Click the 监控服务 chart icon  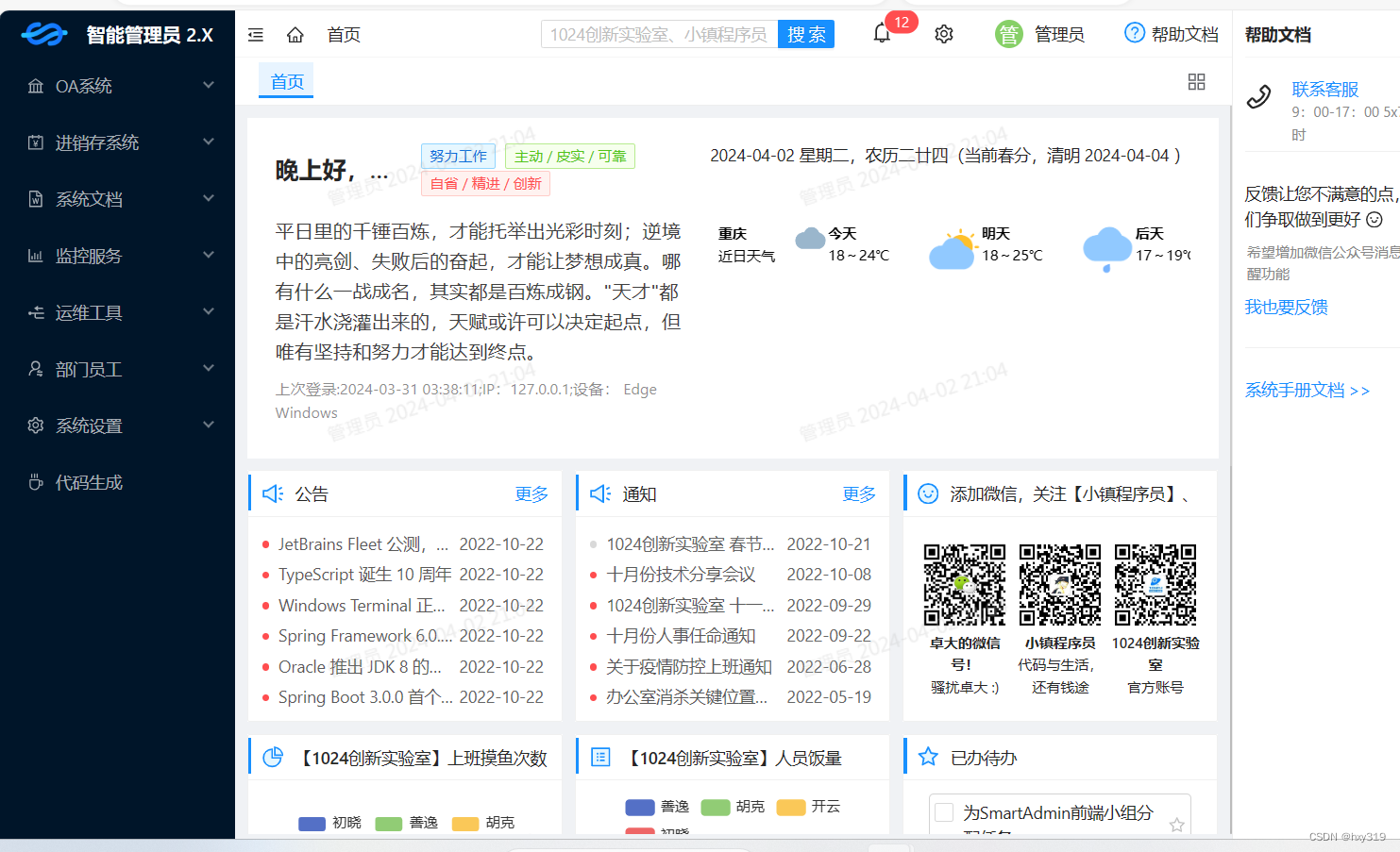pos(36,256)
